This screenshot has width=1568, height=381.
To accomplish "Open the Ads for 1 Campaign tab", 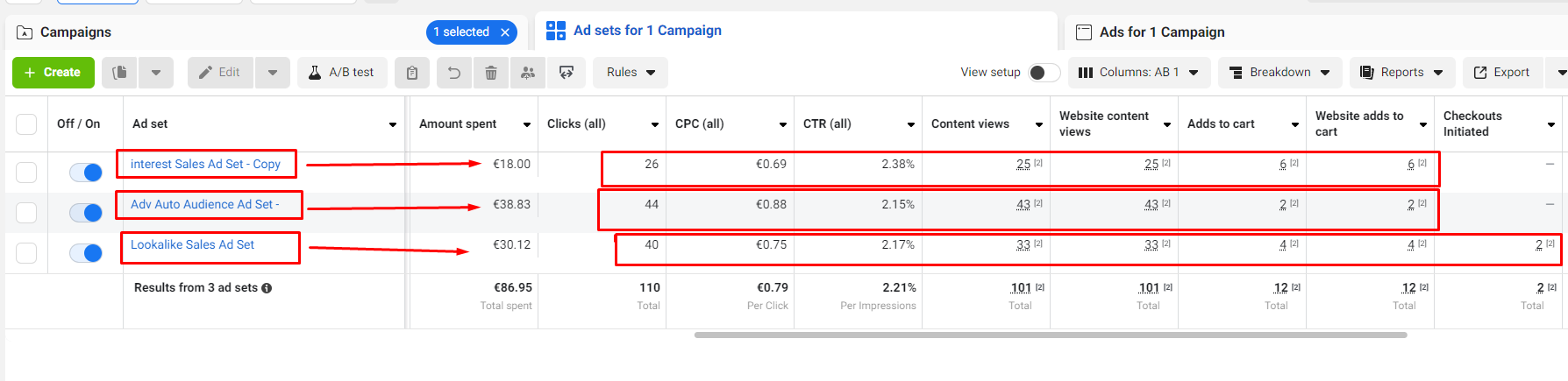I will (1161, 32).
